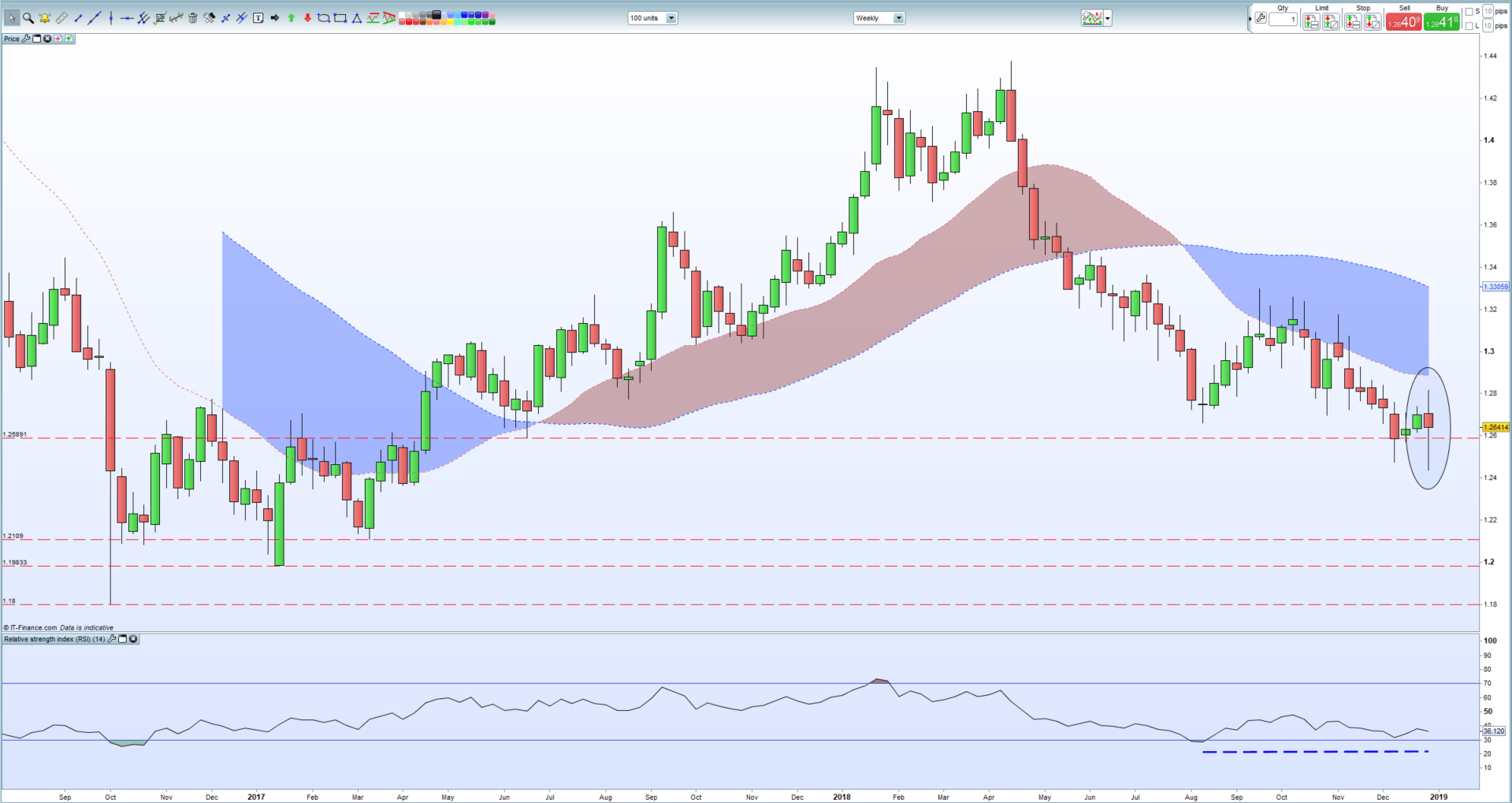1512x803 pixels.
Task: Click the 1.25891 level label
Action: 14,434
